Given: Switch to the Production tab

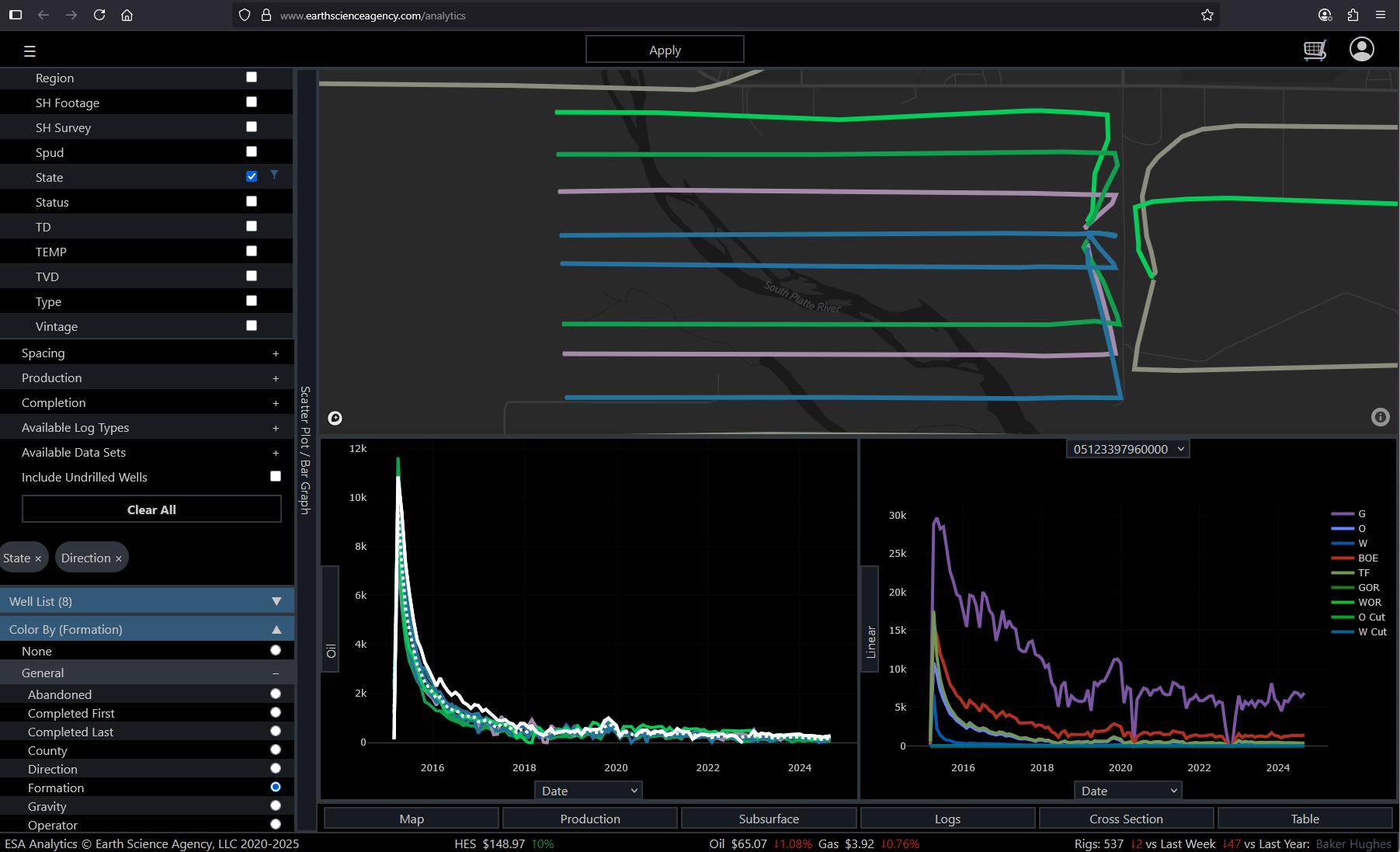Looking at the screenshot, I should [590, 819].
